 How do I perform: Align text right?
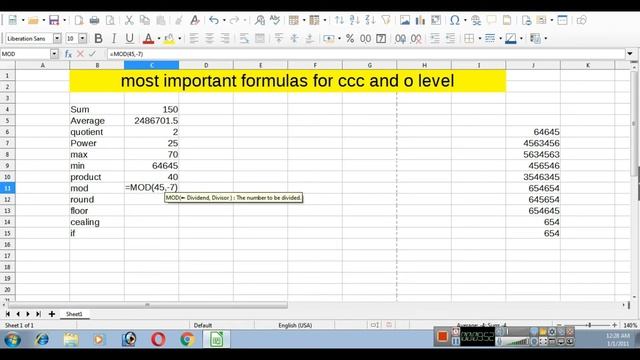[x=225, y=38]
